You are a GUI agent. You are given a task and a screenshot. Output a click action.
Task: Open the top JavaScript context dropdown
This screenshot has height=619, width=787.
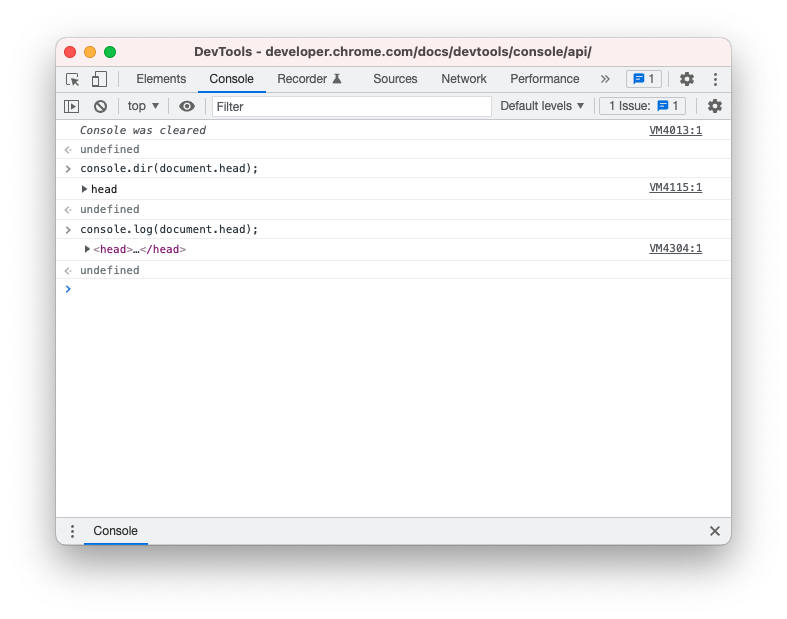[x=143, y=106]
